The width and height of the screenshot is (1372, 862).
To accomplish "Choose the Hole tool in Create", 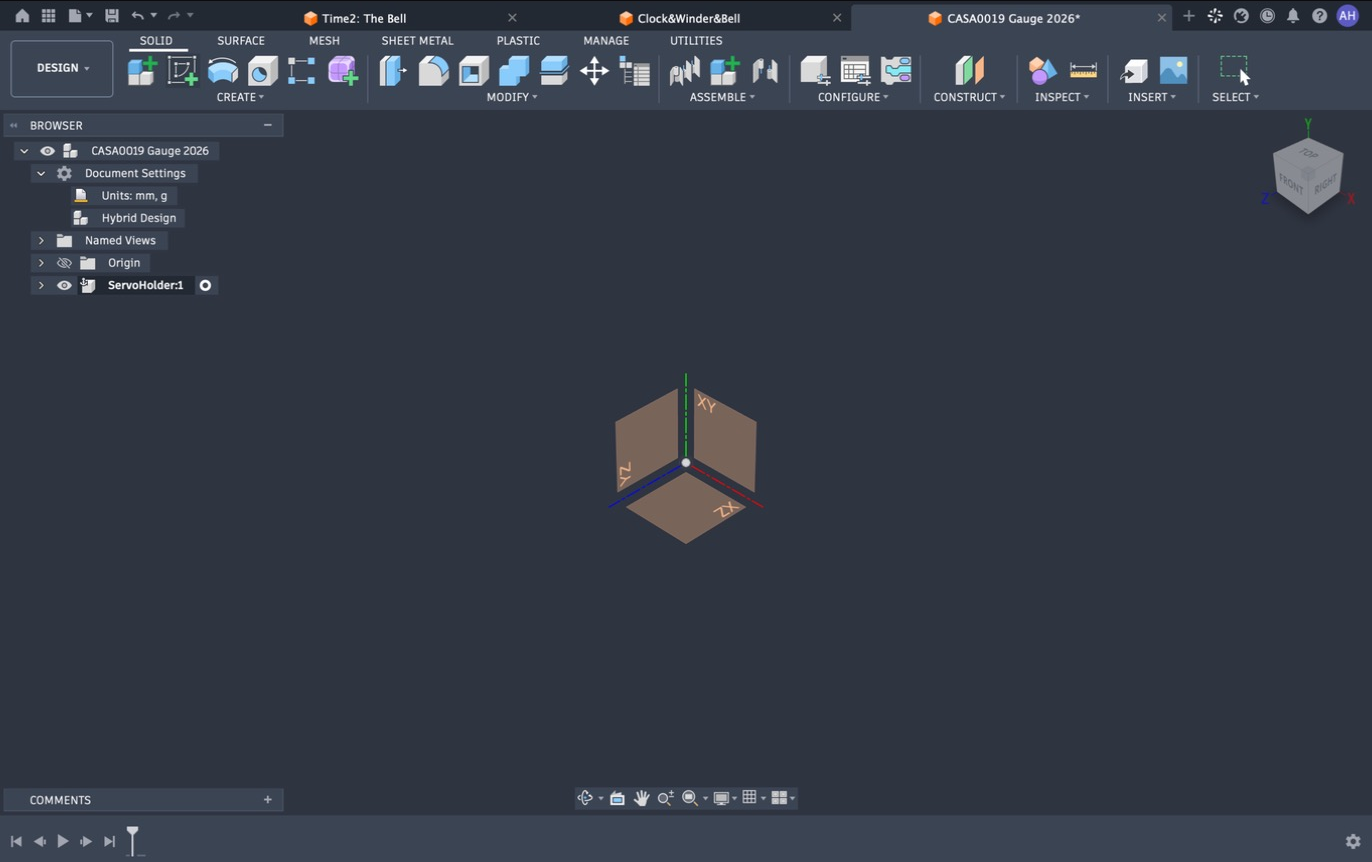I will pyautogui.click(x=262, y=70).
